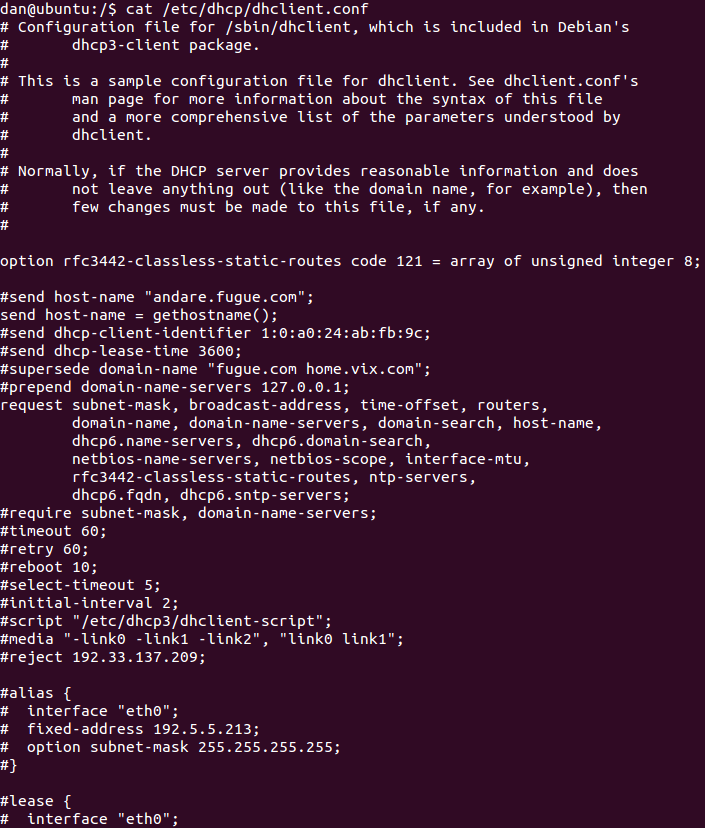
Task: Click the rfc3442-classless-static-routes option line
Action: 350,261
